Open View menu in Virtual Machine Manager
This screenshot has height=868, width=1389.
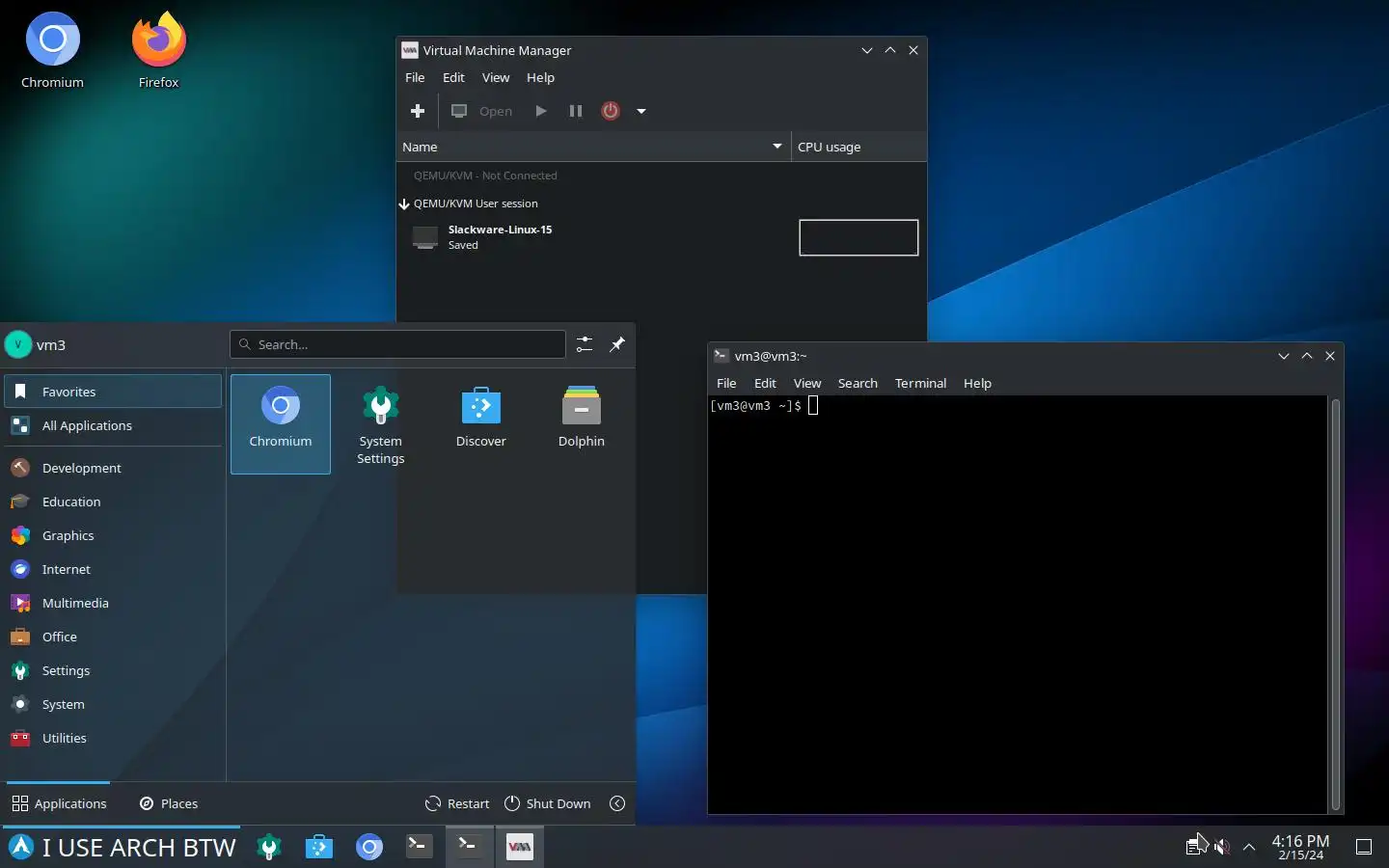point(496,77)
